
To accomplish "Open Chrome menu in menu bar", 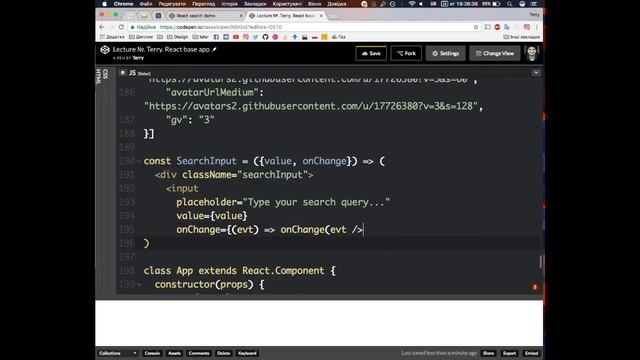I will [123, 4].
